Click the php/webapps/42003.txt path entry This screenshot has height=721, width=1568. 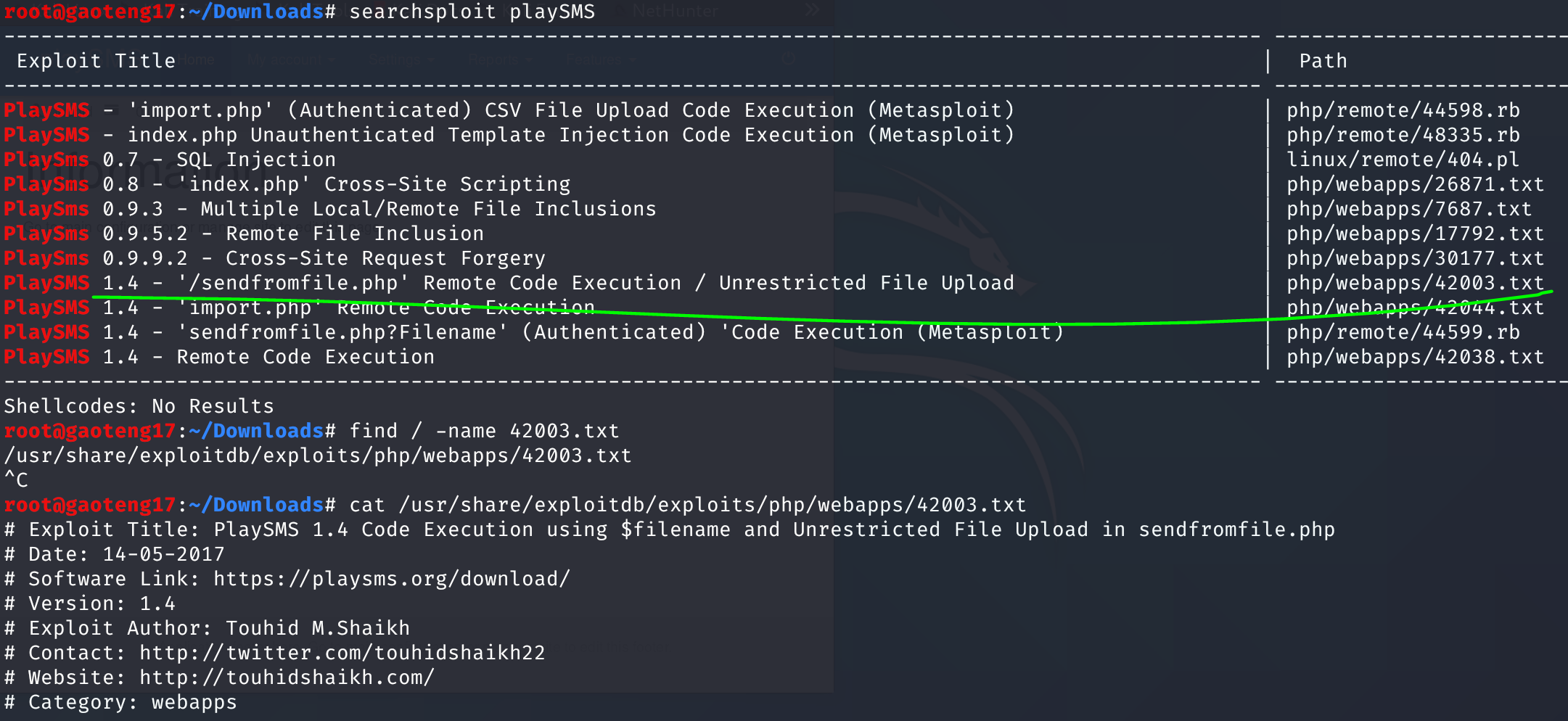point(1415,283)
